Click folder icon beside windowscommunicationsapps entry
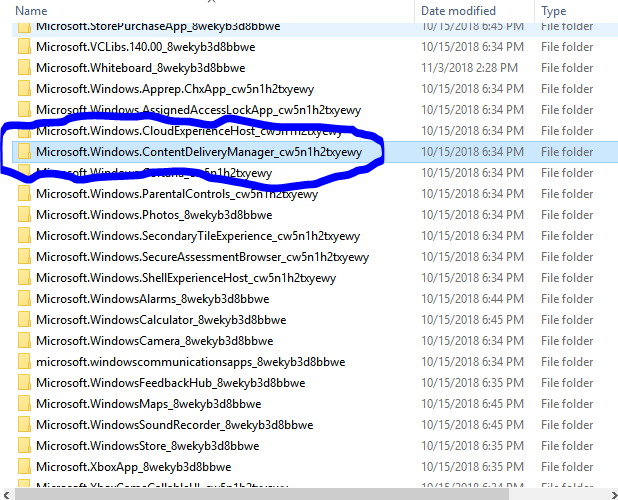The image size is (618, 500). coord(24,362)
